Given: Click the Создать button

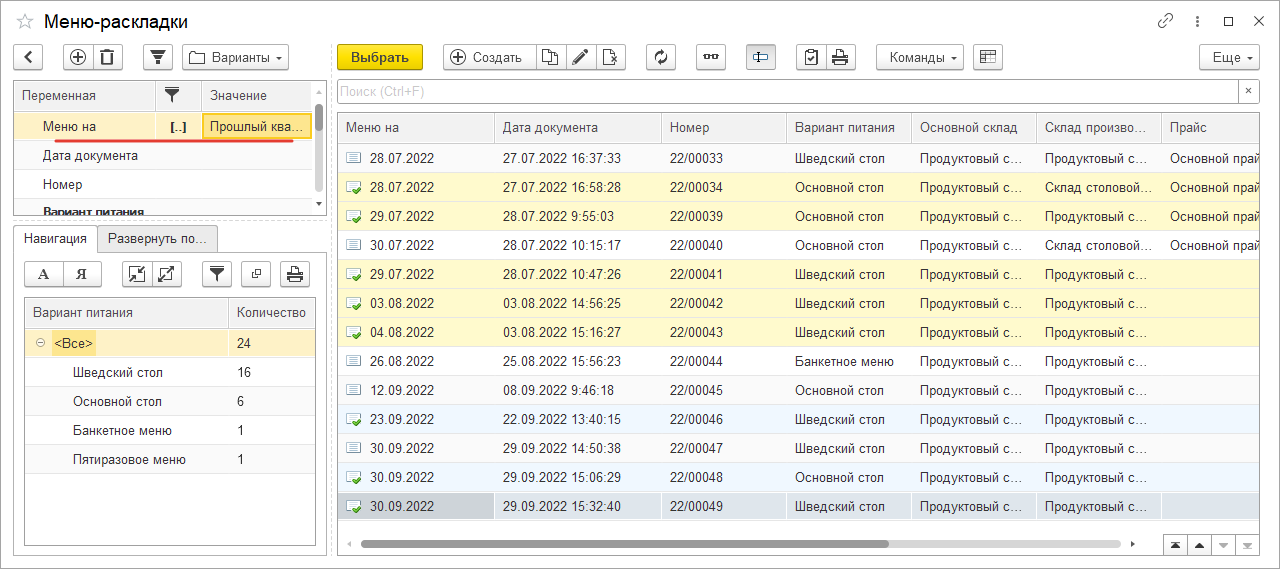Looking at the screenshot, I should [x=488, y=57].
